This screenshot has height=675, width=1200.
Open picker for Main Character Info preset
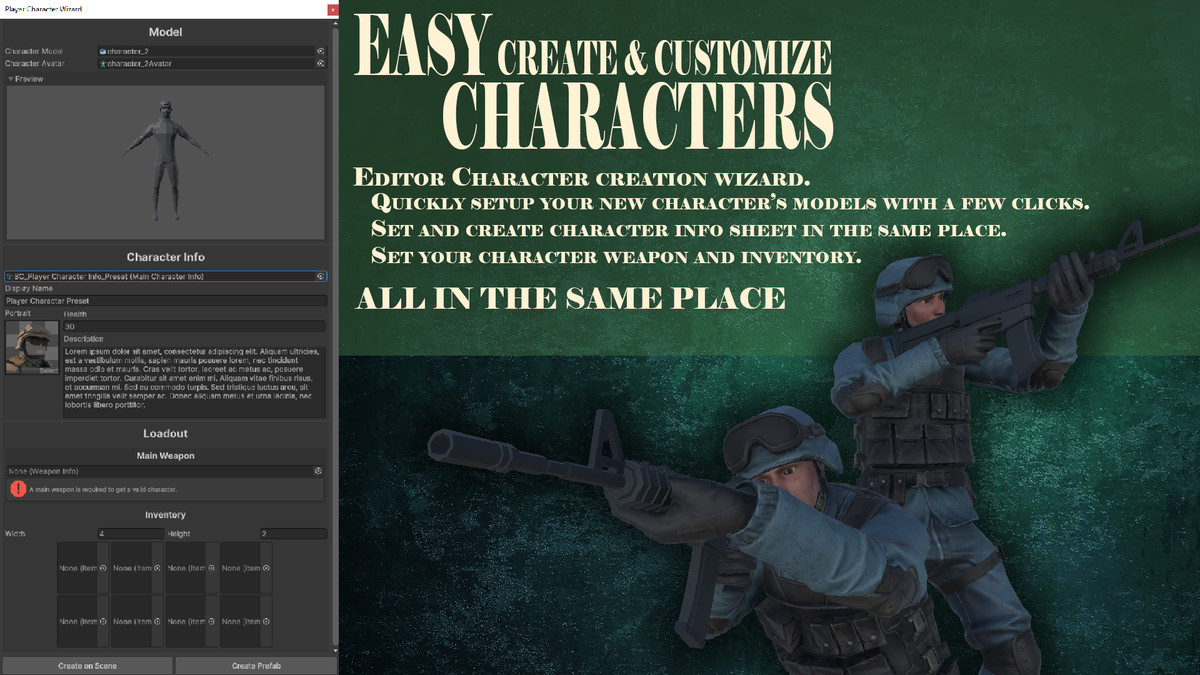coord(321,276)
